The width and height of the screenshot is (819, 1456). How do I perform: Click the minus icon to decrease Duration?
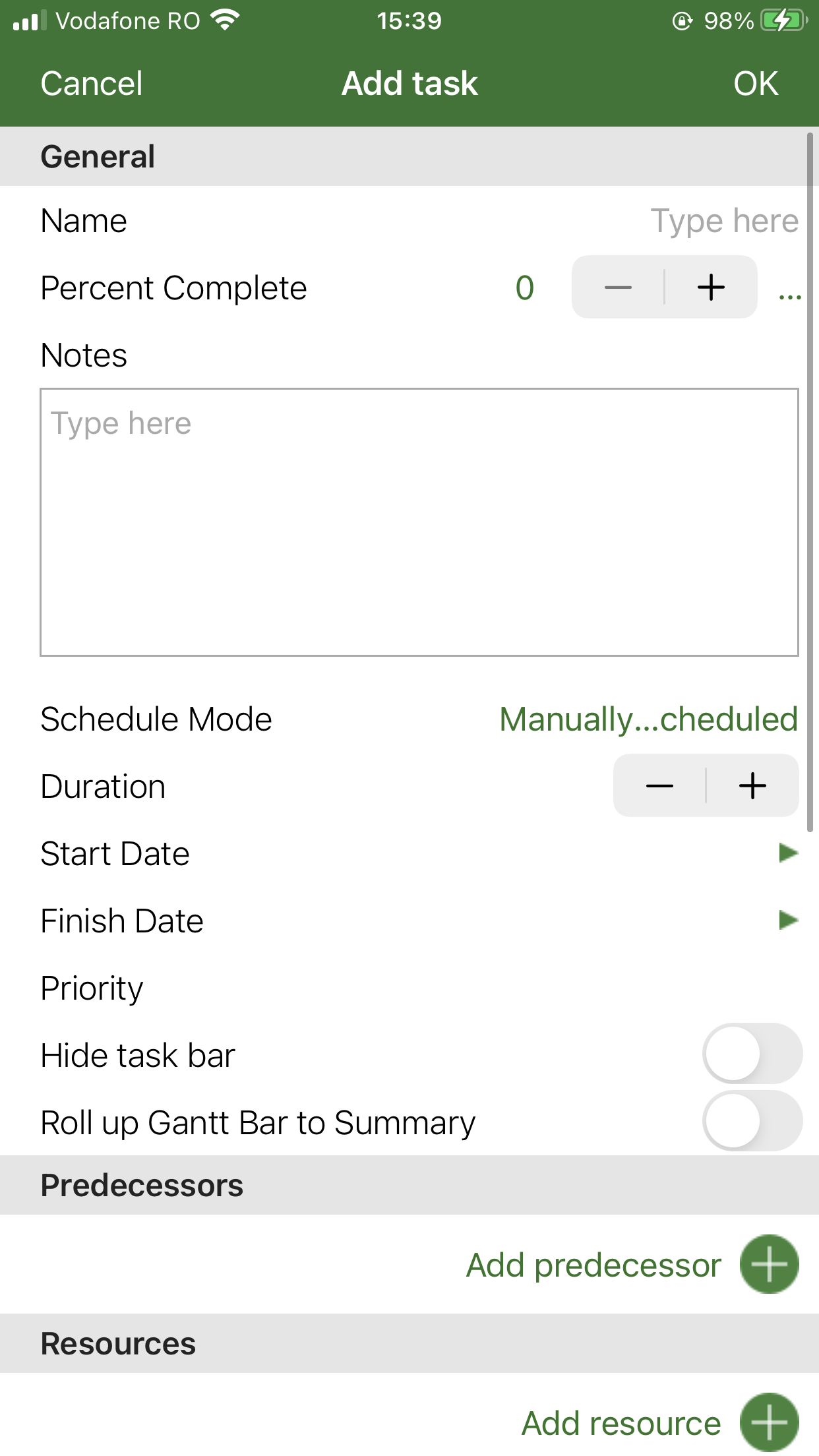(x=659, y=785)
